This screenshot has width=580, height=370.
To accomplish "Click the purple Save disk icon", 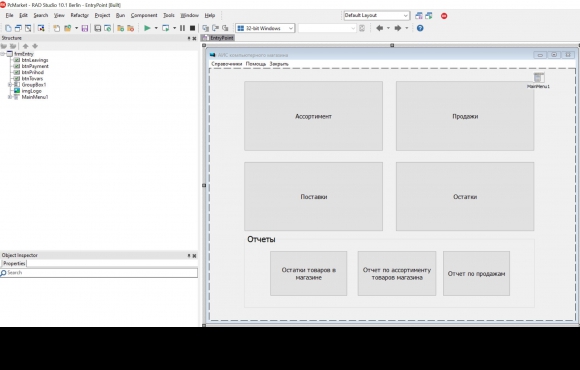I will 85,28.
